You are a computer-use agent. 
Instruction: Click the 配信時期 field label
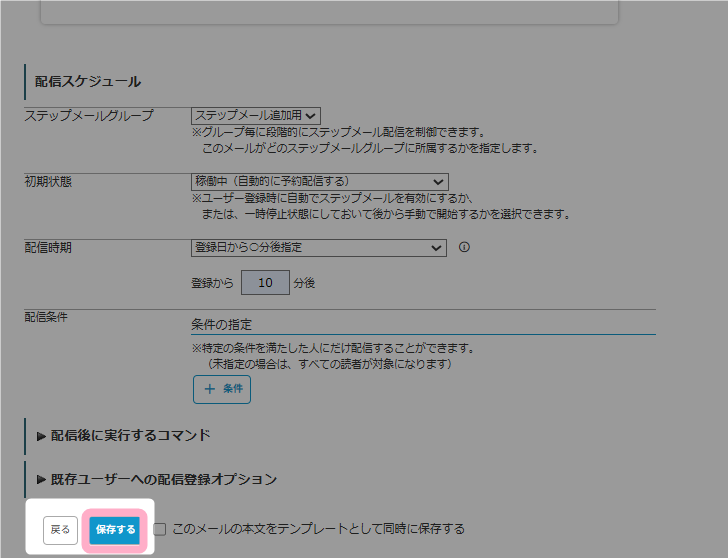click(x=48, y=248)
